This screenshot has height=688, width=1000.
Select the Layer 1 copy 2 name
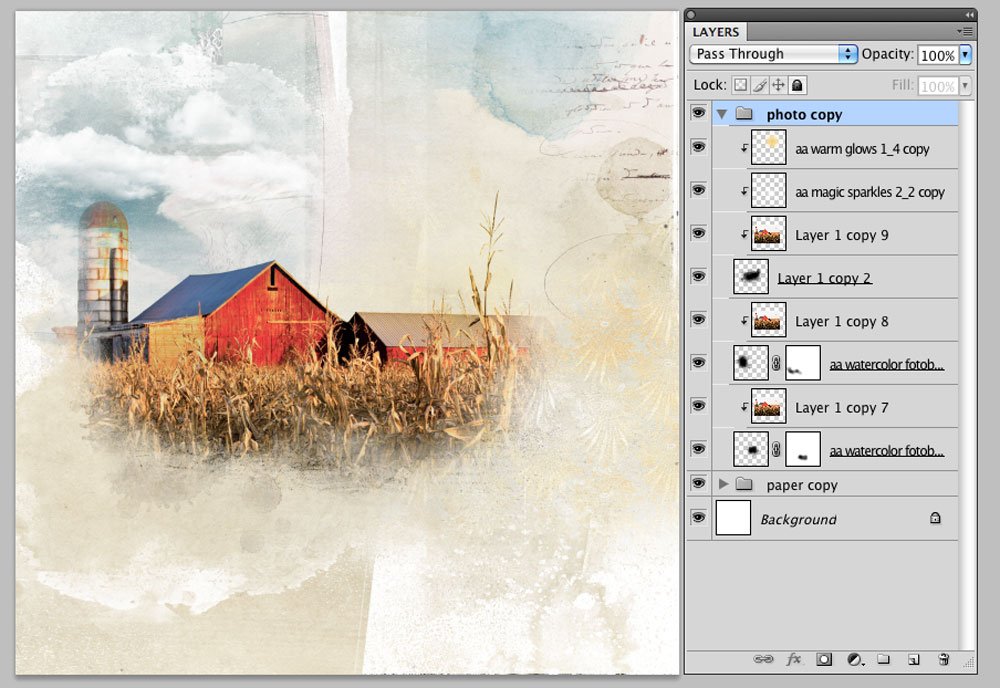[825, 278]
